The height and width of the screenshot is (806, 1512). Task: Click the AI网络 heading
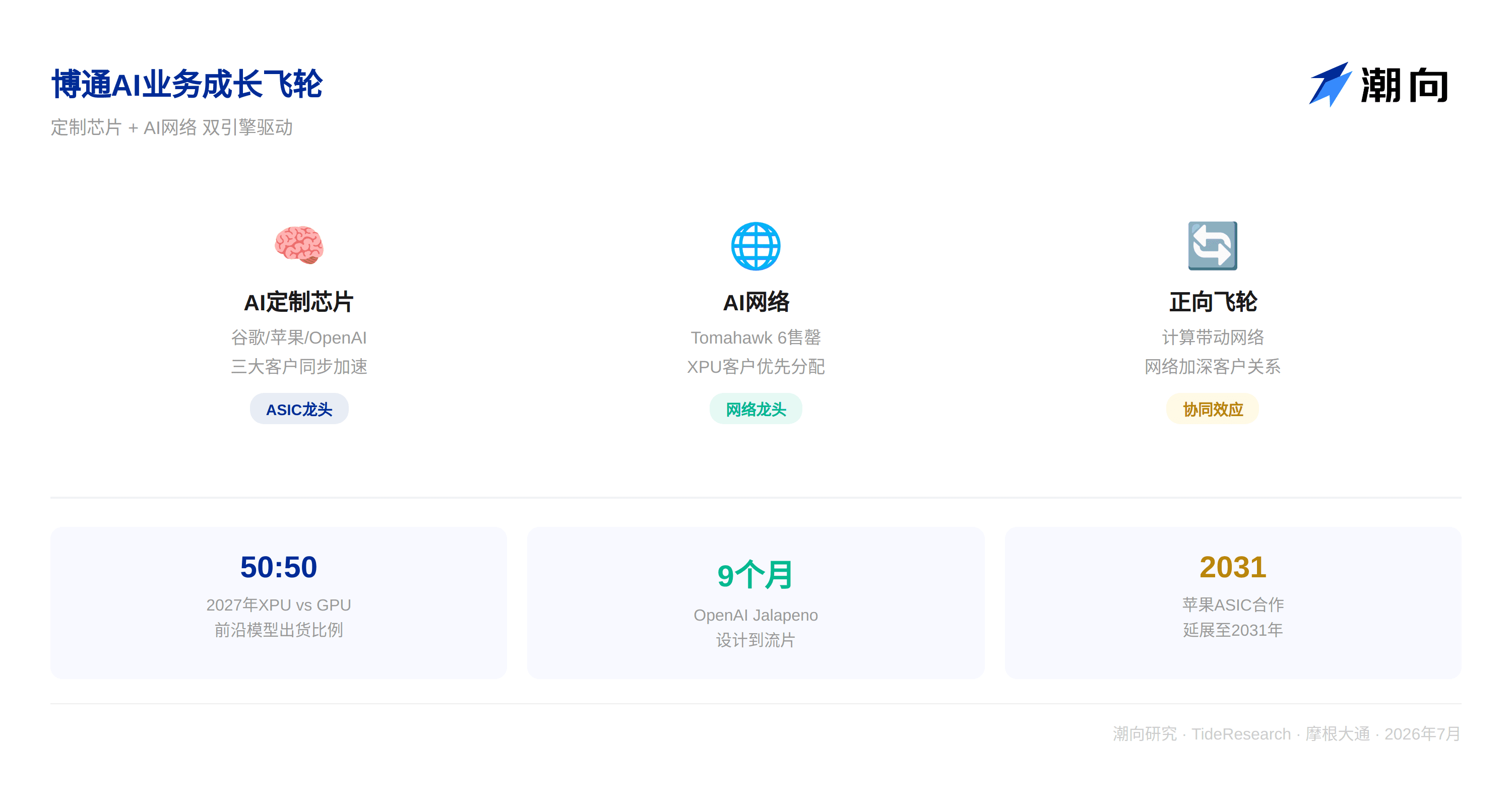(755, 302)
